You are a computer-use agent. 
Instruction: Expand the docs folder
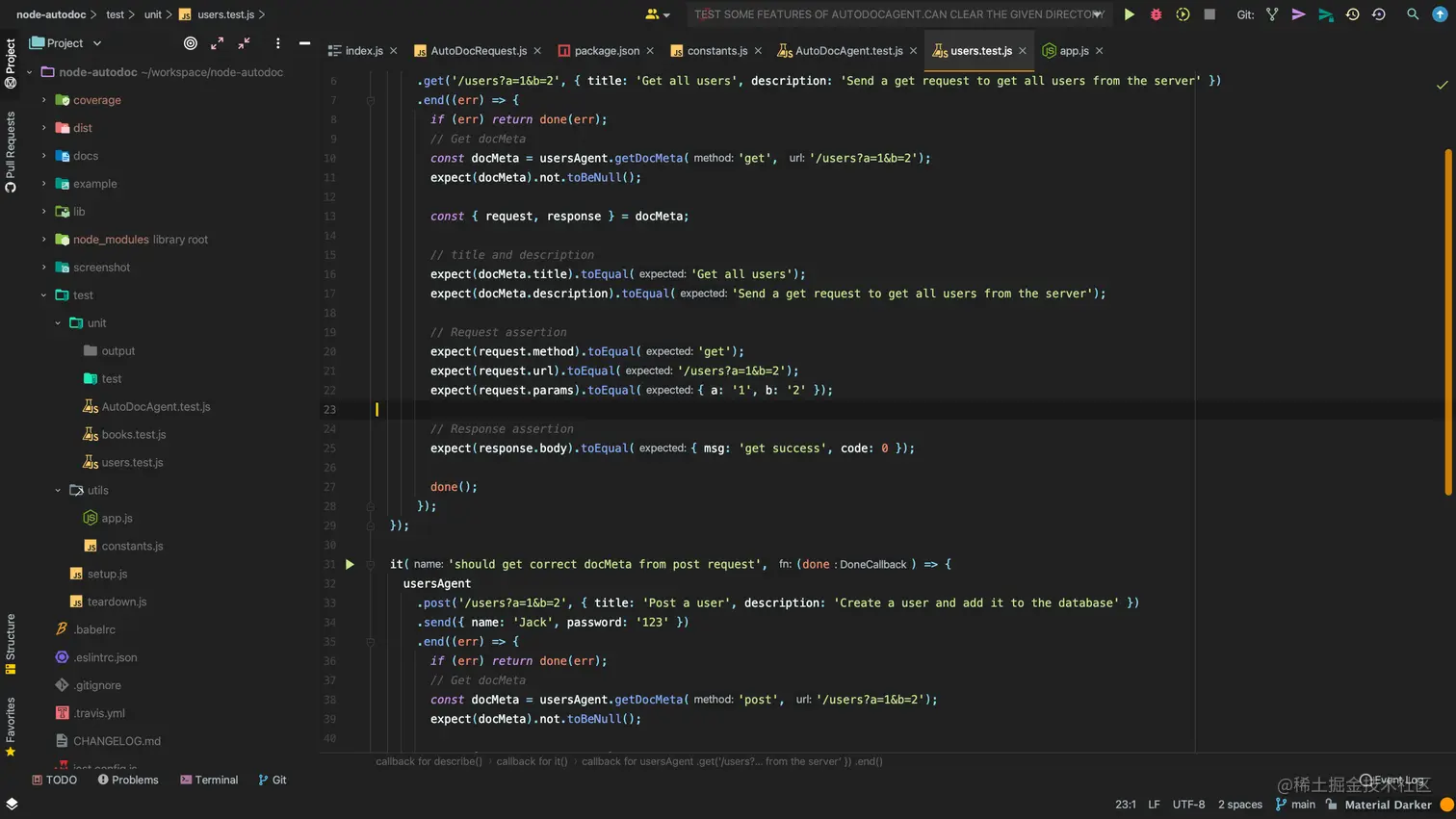click(43, 156)
